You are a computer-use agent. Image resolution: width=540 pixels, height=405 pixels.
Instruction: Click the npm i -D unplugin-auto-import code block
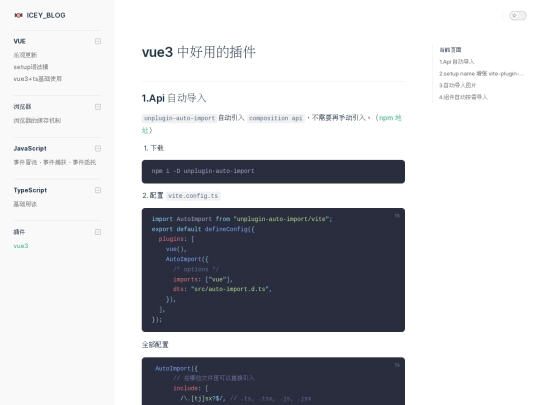point(273,172)
